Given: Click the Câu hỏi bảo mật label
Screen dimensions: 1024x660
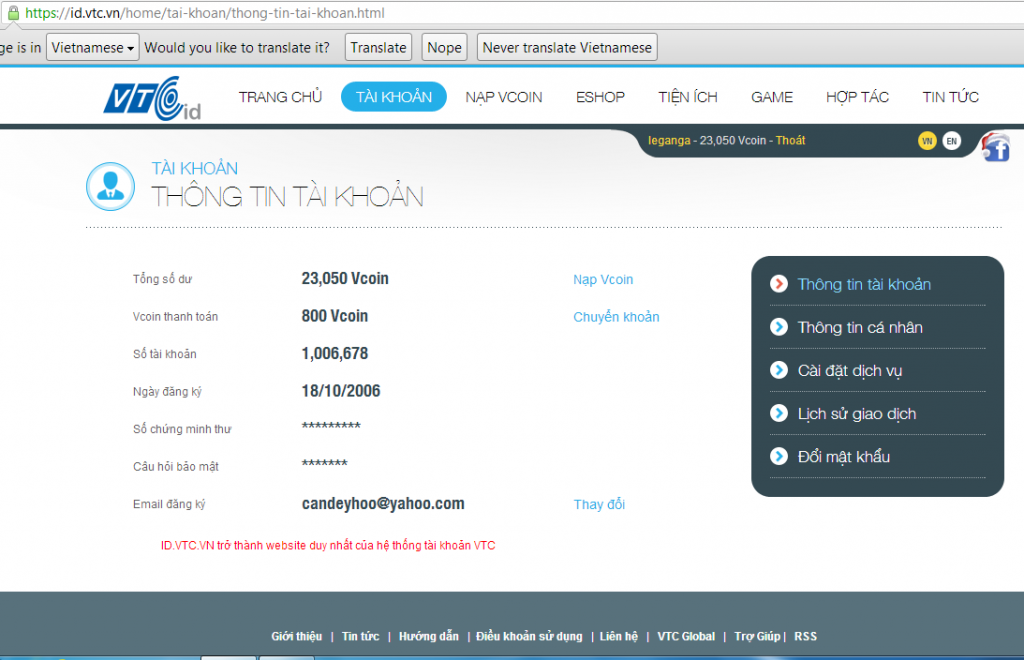Looking at the screenshot, I should (176, 466).
